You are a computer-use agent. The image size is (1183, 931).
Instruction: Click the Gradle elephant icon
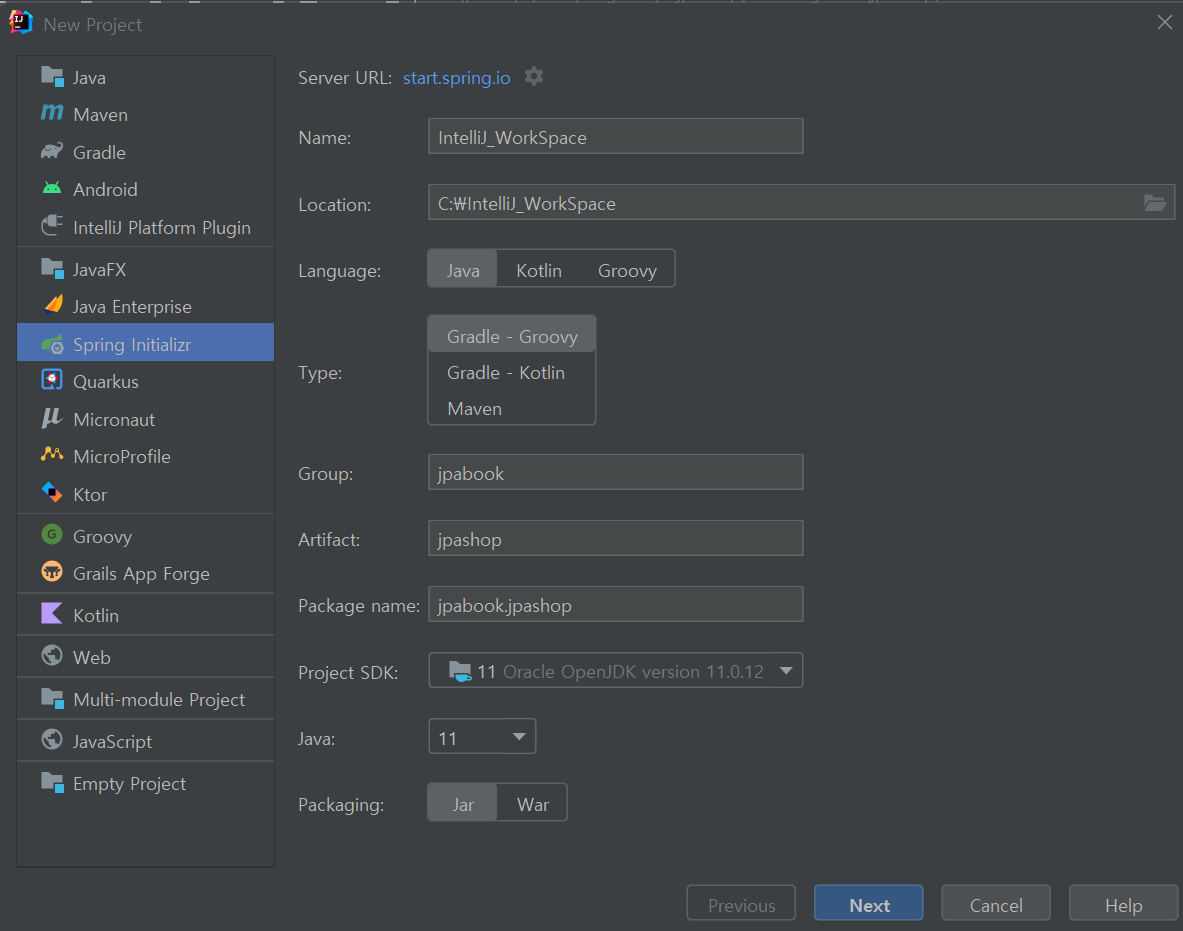(x=52, y=151)
